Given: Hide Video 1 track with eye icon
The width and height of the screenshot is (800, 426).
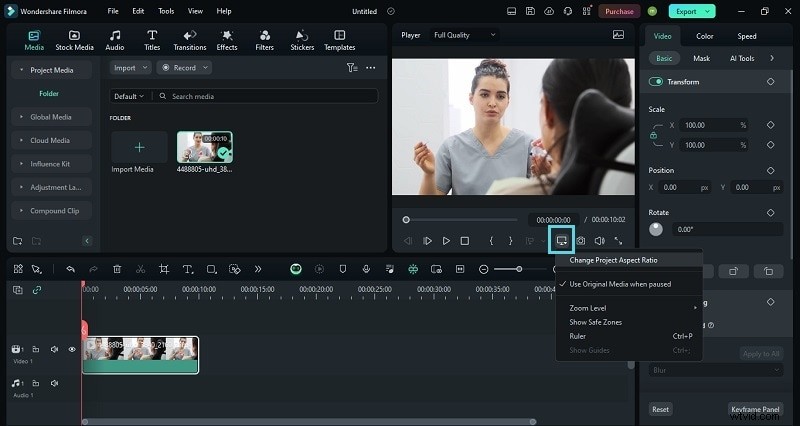Looking at the screenshot, I should [72, 349].
